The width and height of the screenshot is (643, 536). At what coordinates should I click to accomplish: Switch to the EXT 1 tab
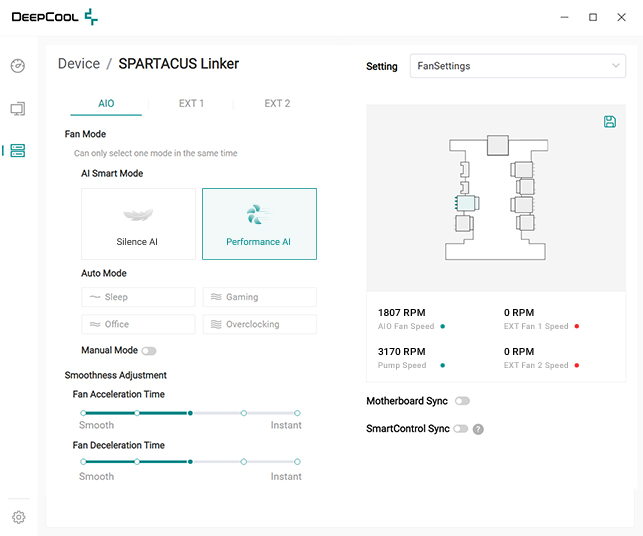[191, 103]
